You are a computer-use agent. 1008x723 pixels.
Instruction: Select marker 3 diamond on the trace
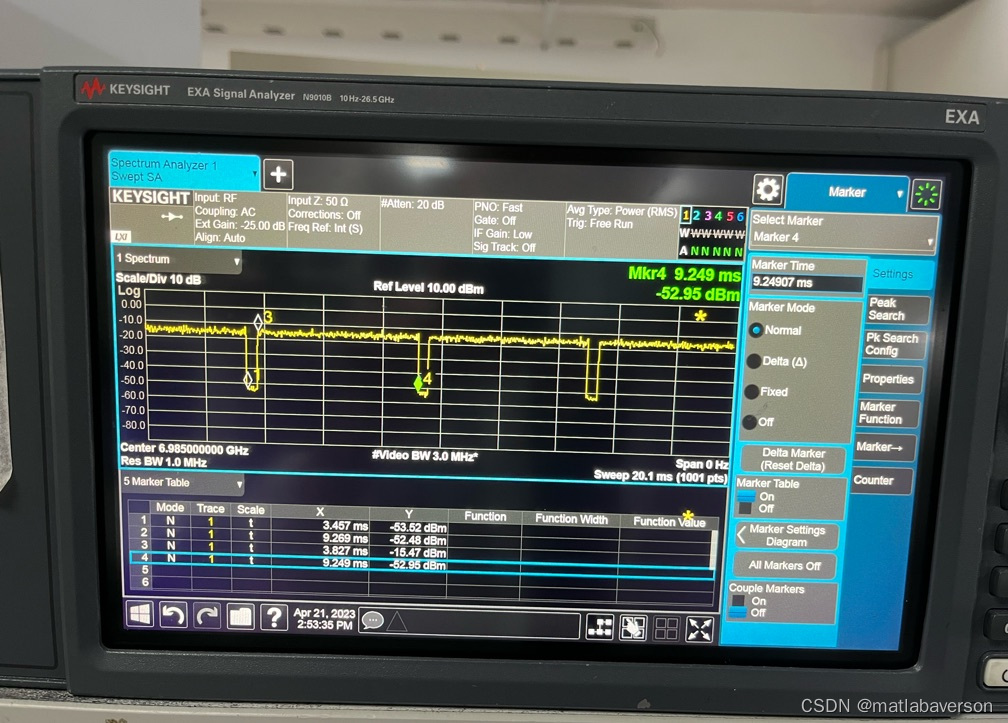pyautogui.click(x=258, y=321)
